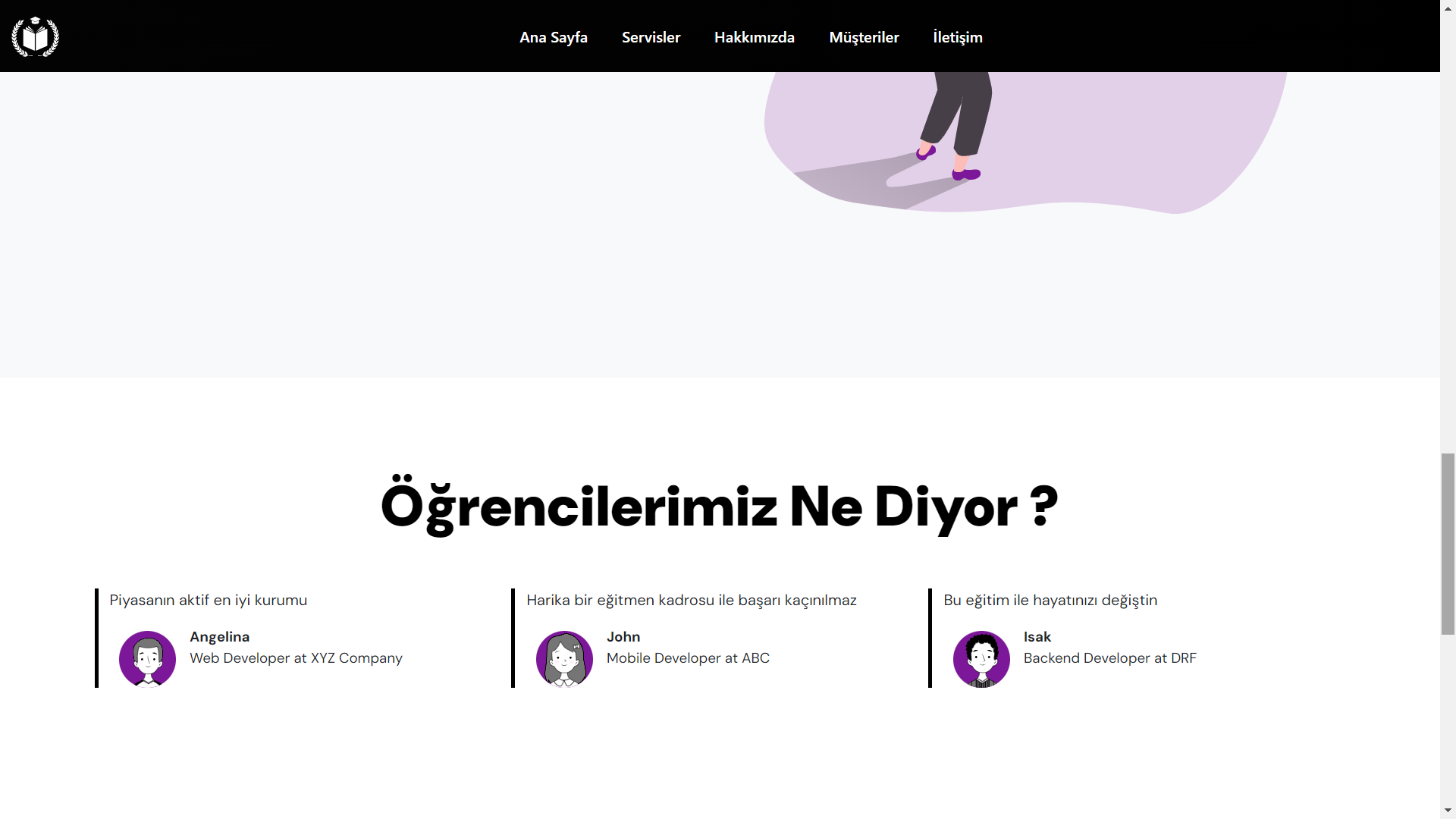
Task: Click Isak's avatar icon
Action: [x=981, y=659]
